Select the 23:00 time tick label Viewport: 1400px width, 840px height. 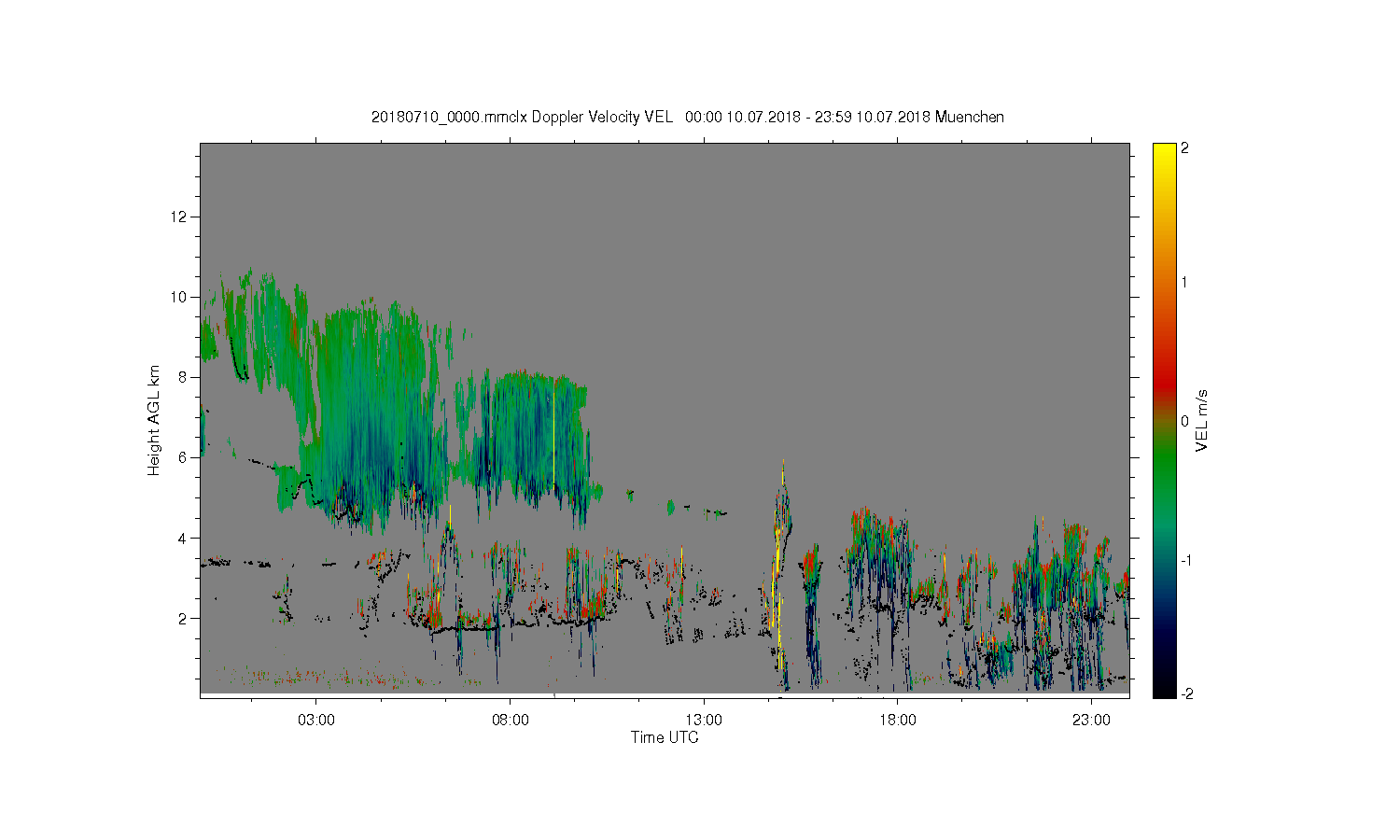pyautogui.click(x=1091, y=721)
